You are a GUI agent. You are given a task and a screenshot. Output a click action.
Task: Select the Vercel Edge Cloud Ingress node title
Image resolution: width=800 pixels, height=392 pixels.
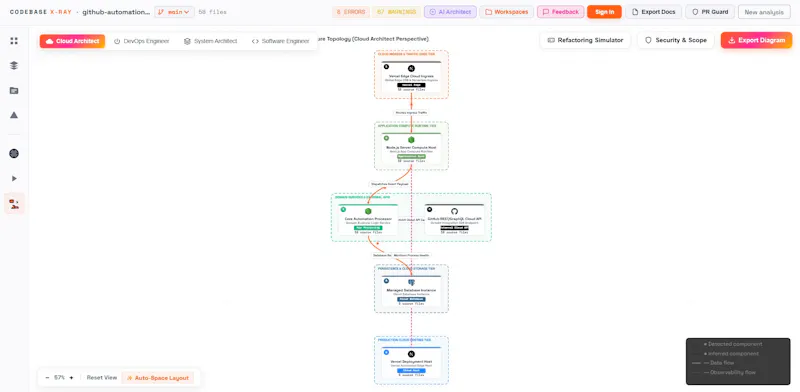[x=411, y=76]
